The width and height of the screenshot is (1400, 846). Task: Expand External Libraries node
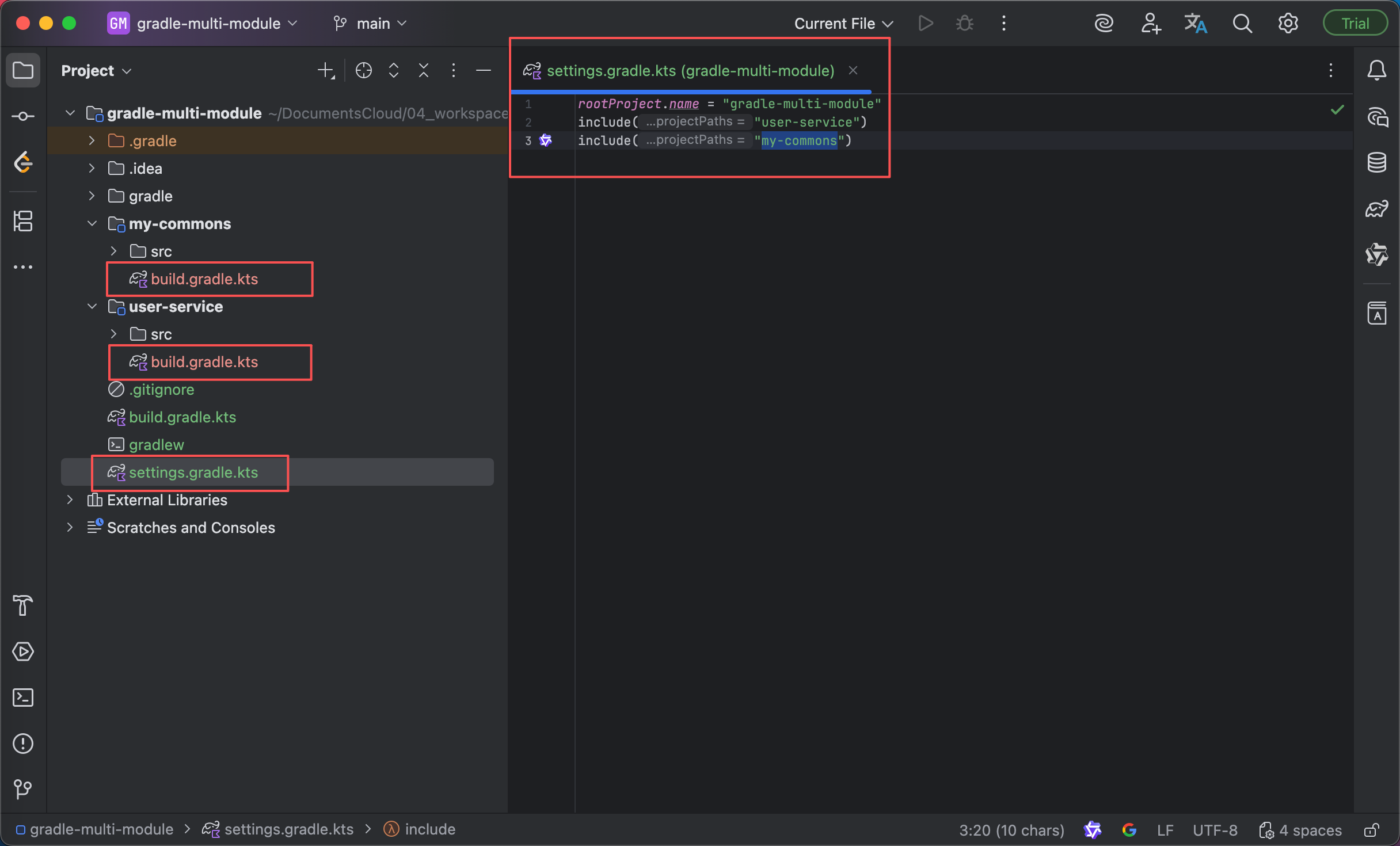[x=70, y=500]
